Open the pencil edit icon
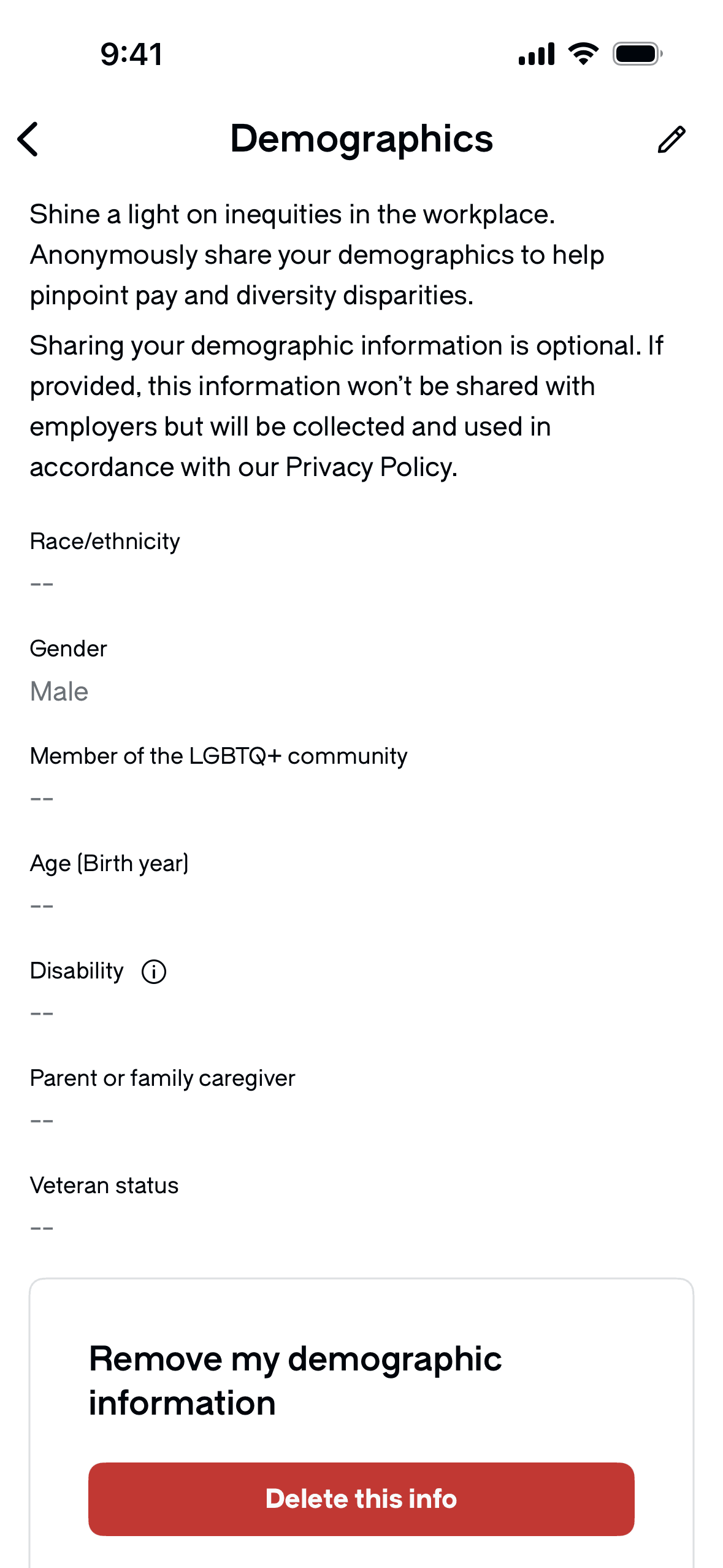The width and height of the screenshot is (723, 1568). [671, 139]
